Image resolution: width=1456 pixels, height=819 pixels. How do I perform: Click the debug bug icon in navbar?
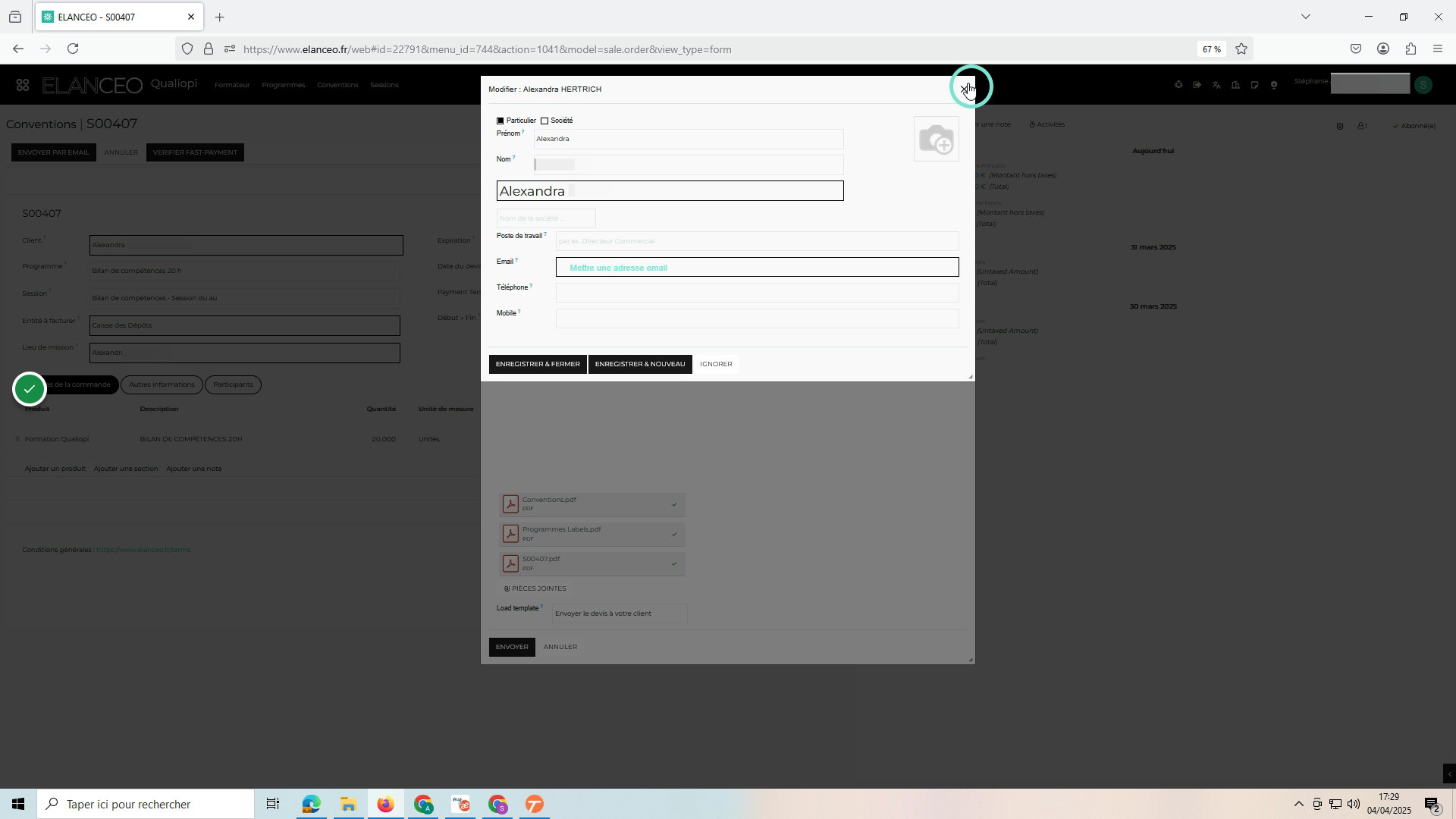1178,85
